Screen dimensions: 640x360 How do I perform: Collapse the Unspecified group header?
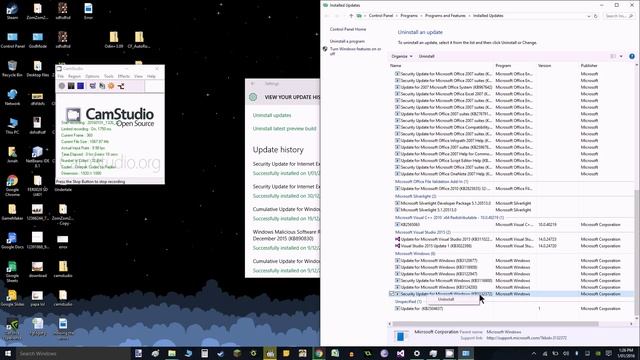pos(408,302)
